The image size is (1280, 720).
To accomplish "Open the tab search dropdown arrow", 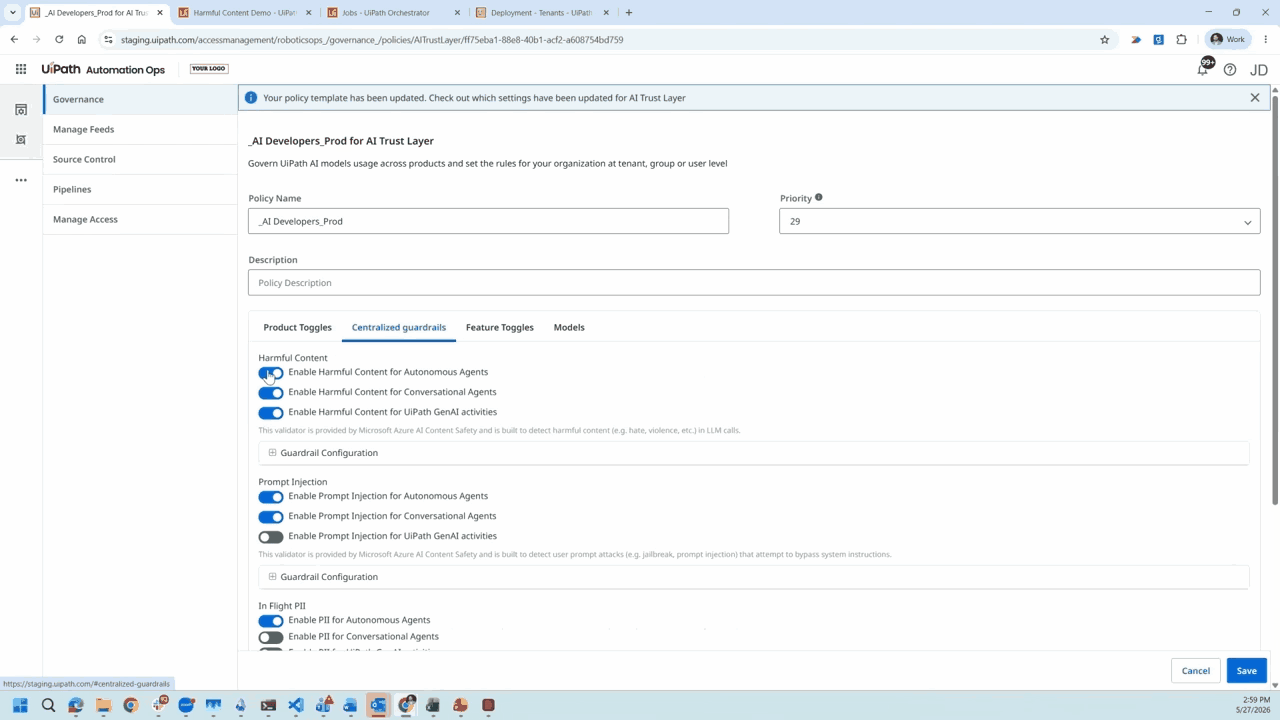I will [x=13, y=13].
